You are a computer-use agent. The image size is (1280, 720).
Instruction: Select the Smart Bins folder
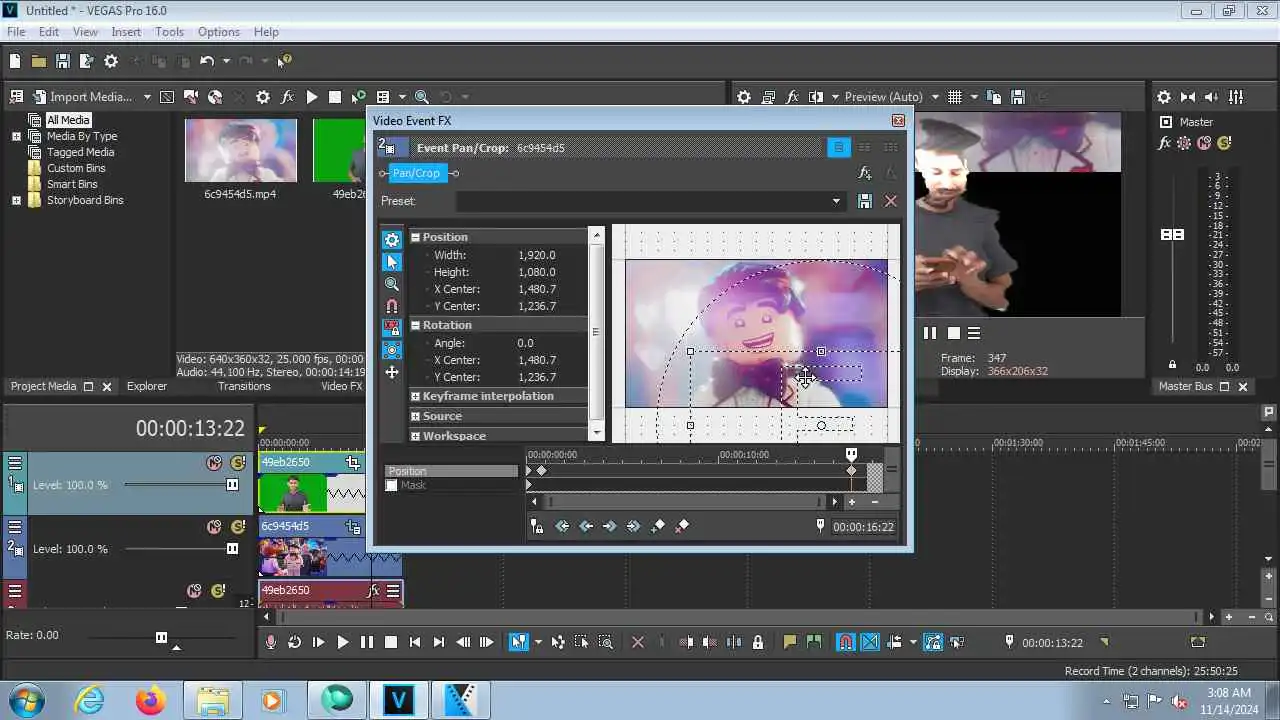coord(72,184)
